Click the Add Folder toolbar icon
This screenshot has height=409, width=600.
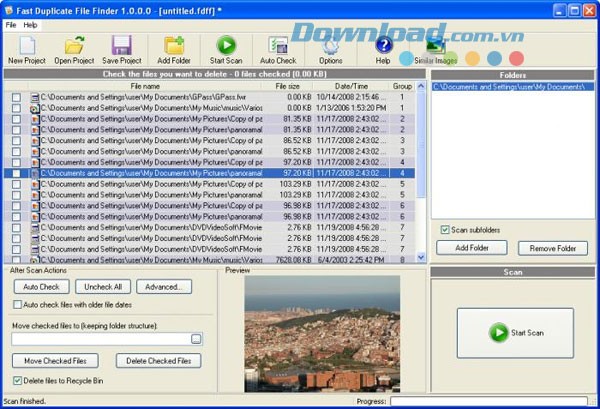coord(174,46)
